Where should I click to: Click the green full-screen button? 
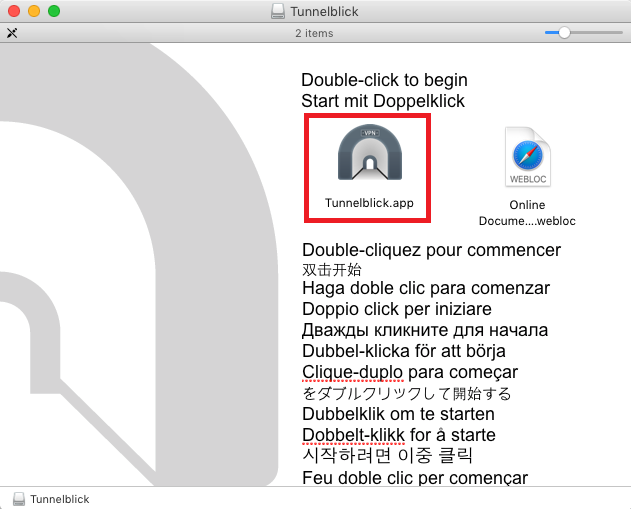pos(54,11)
